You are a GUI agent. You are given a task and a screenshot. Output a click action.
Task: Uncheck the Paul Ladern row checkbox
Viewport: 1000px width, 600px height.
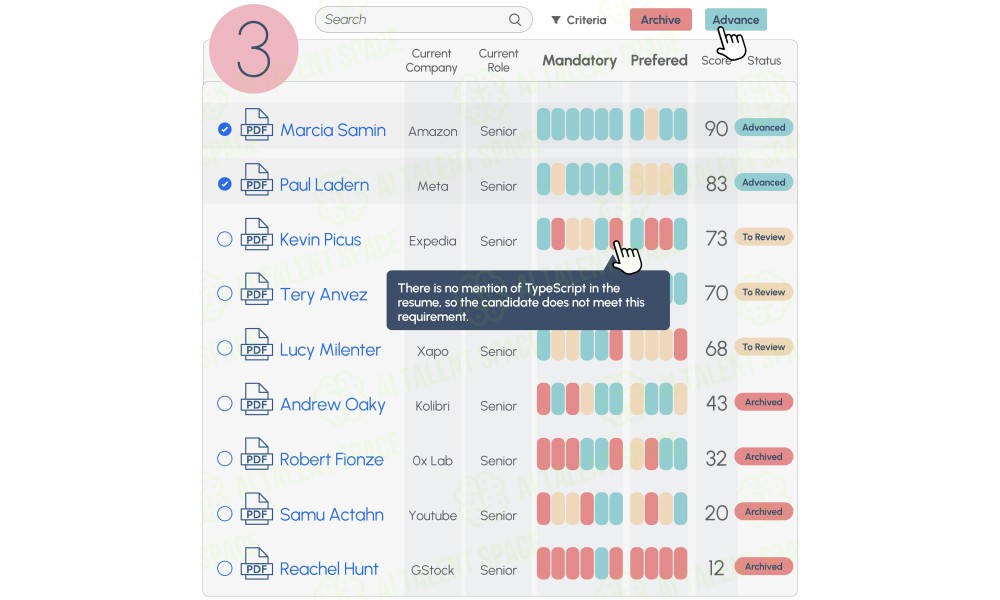click(224, 184)
